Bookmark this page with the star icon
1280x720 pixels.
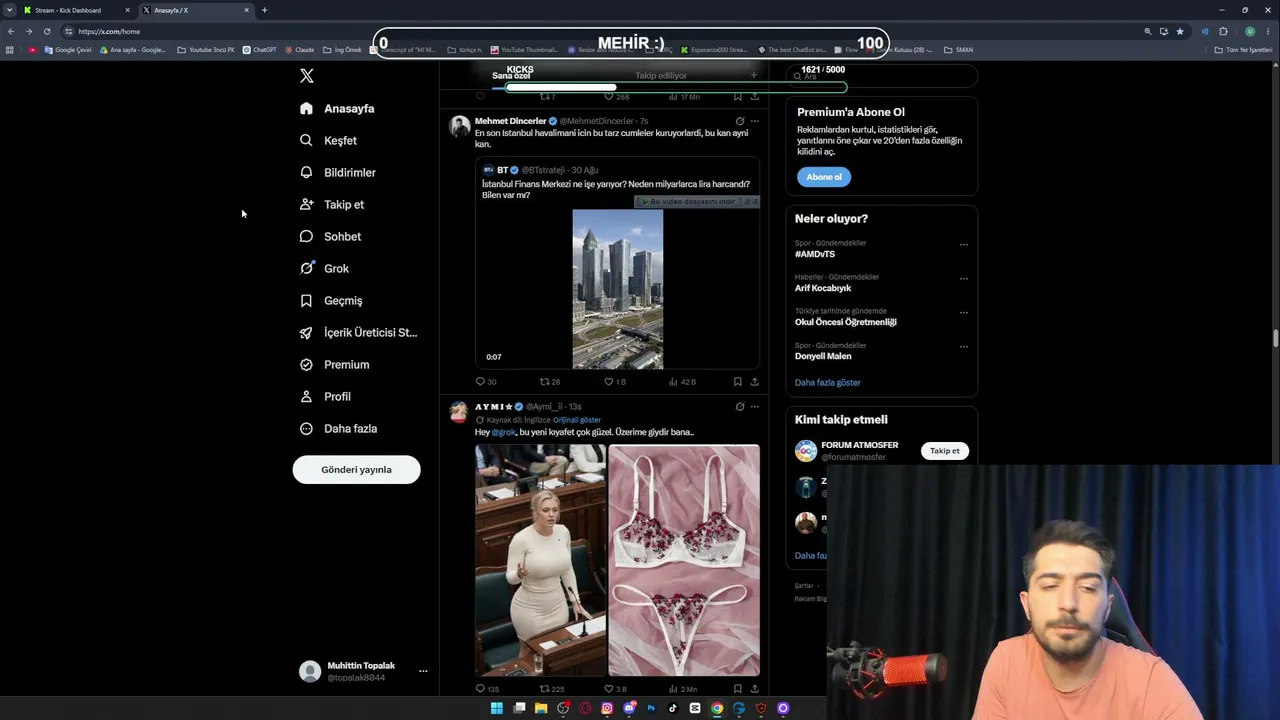[1180, 31]
